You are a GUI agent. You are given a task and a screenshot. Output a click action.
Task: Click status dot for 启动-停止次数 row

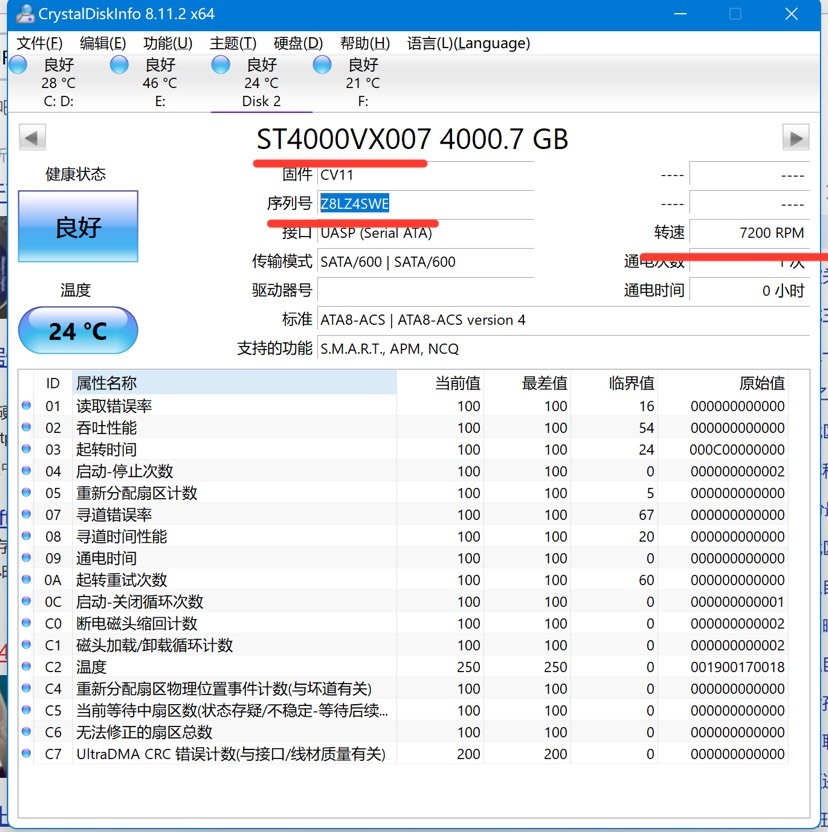(x=26, y=471)
